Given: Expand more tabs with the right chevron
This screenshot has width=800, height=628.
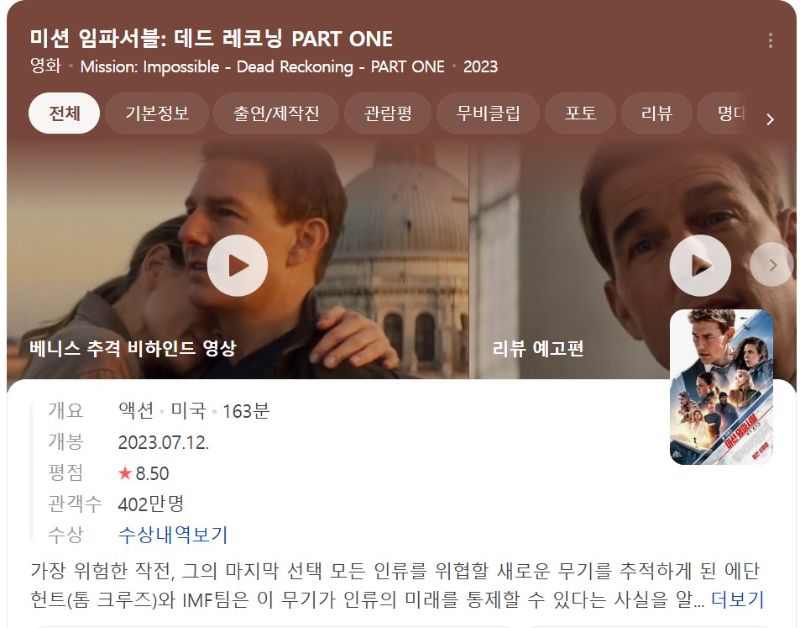Looking at the screenshot, I should (770, 119).
